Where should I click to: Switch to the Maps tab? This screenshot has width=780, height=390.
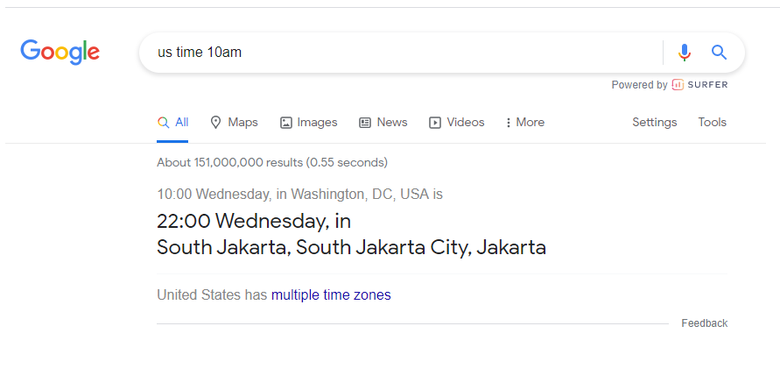pos(234,122)
